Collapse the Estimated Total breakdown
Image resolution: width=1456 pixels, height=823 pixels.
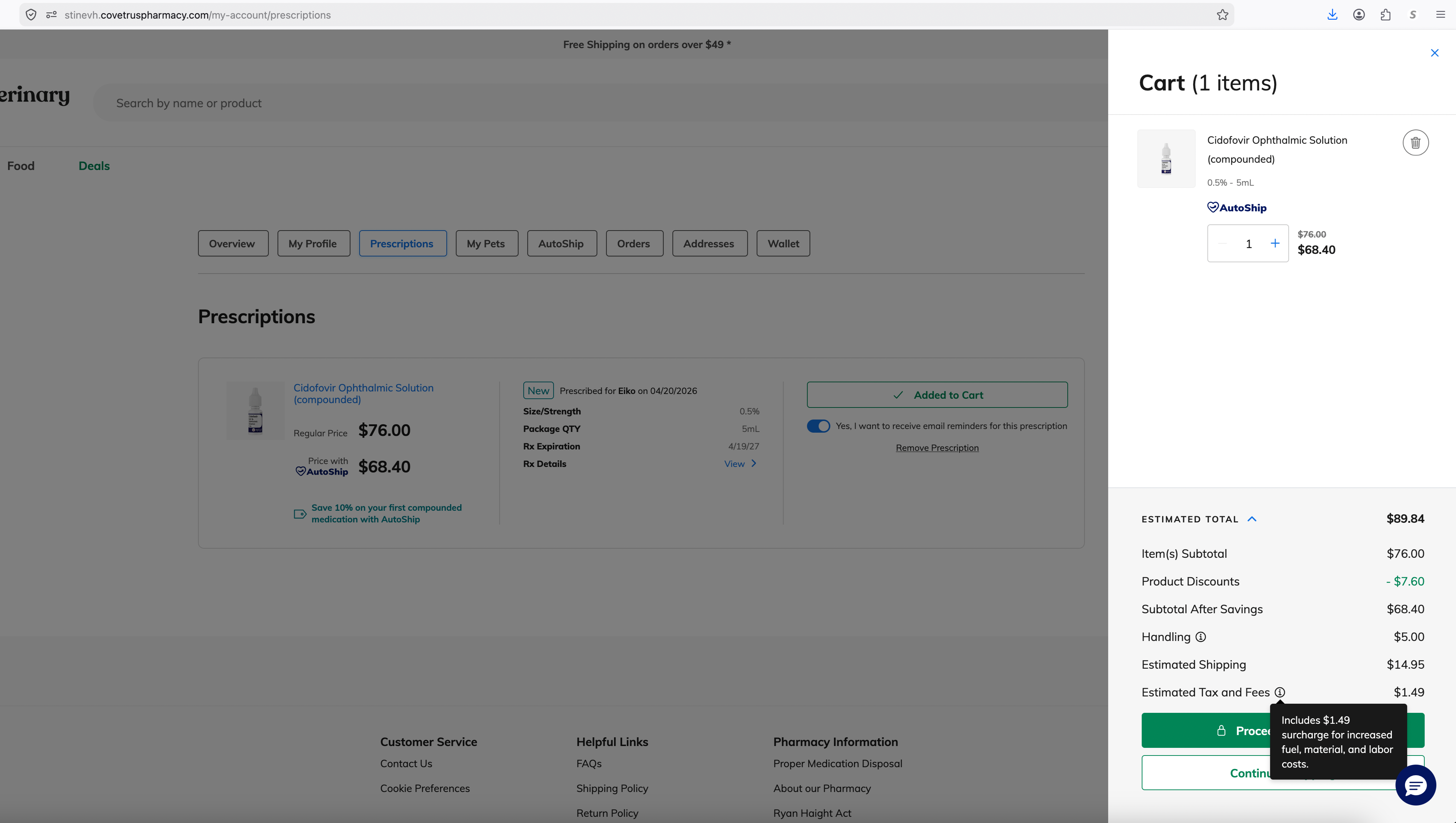1252,519
